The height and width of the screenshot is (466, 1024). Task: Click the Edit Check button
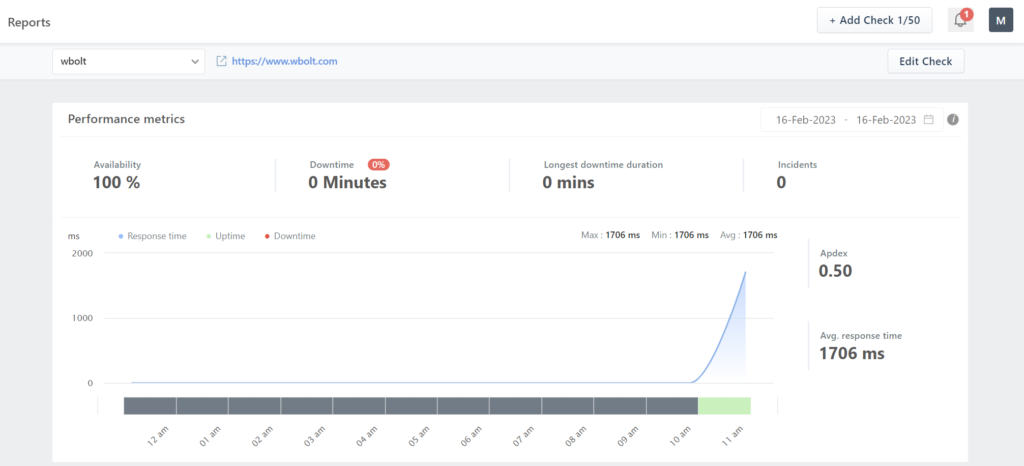pos(925,61)
